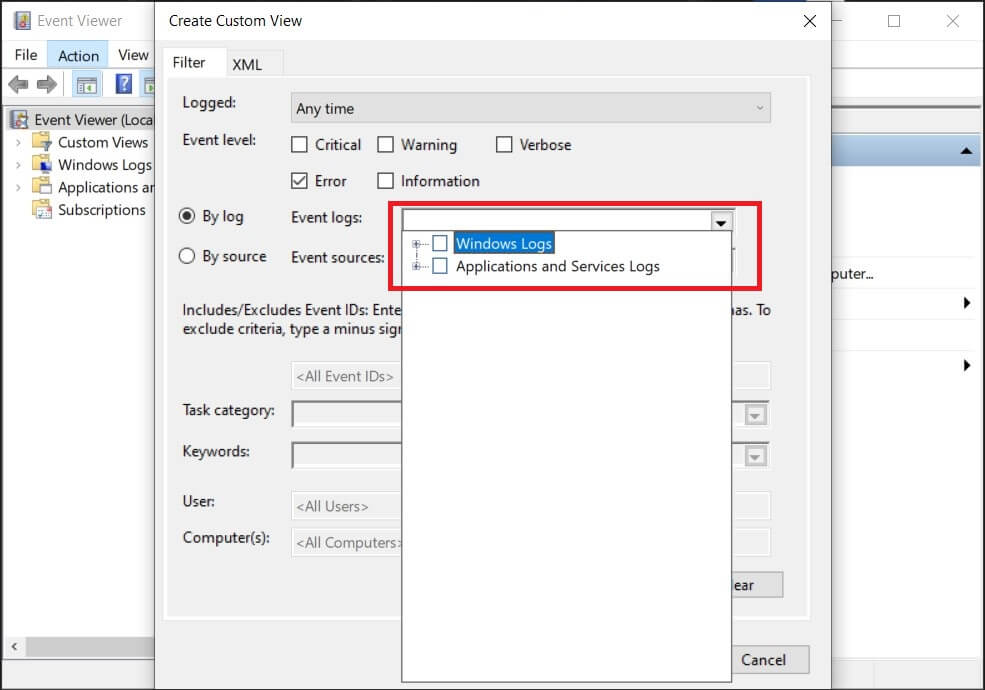The image size is (985, 690).
Task: Select the By source radio button
Action: point(186,256)
